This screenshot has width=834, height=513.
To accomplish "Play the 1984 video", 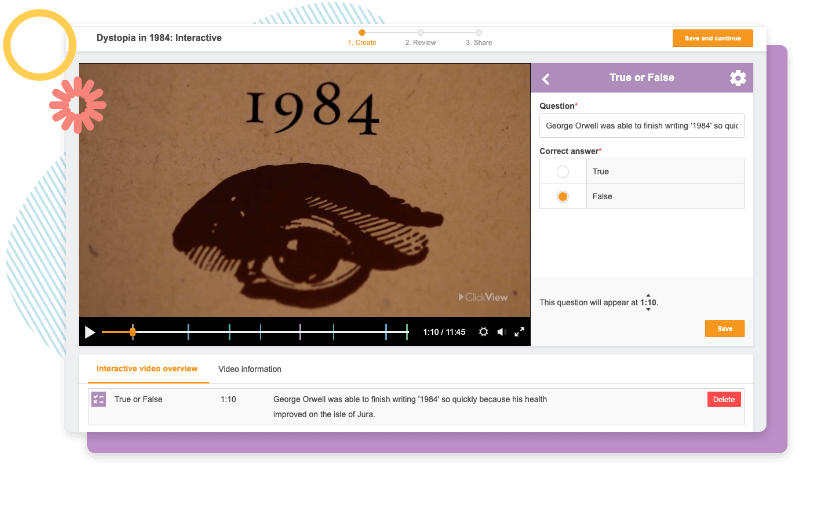I will coord(90,332).
